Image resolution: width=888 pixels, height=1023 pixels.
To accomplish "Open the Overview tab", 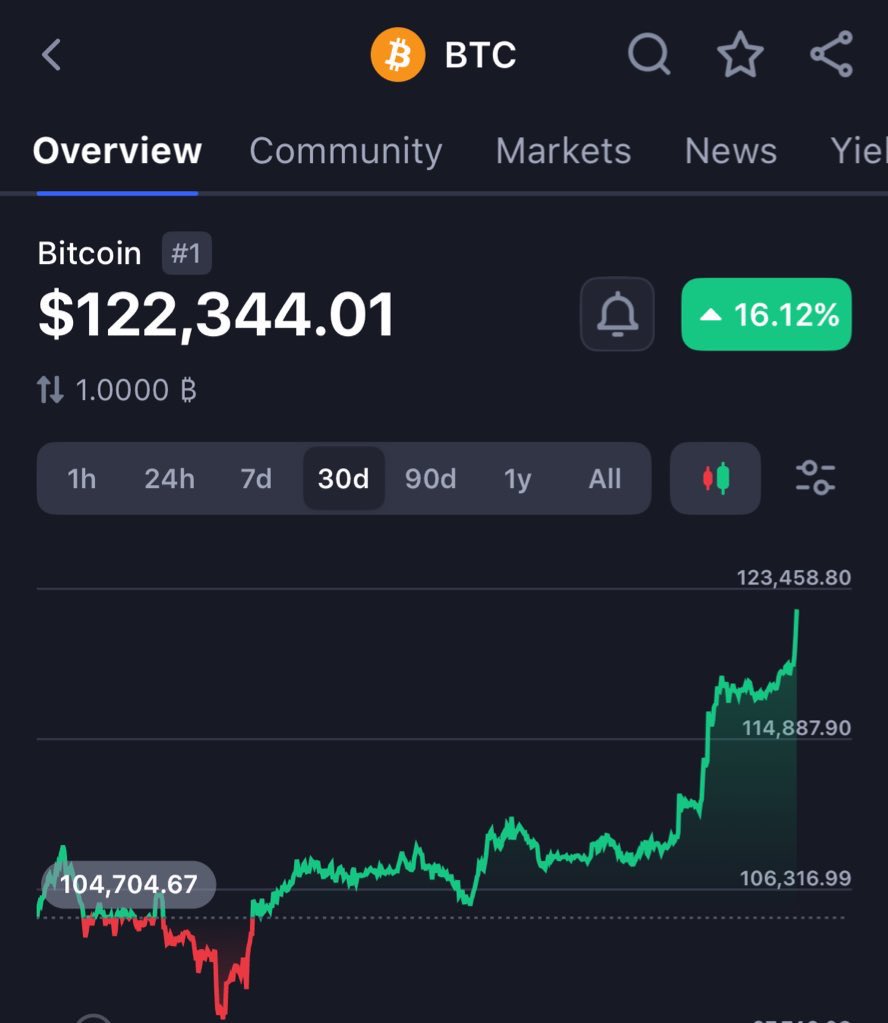I will (117, 151).
